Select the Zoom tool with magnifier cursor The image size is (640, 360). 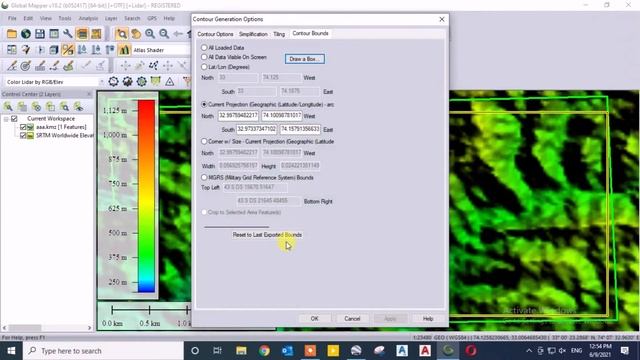(121, 34)
